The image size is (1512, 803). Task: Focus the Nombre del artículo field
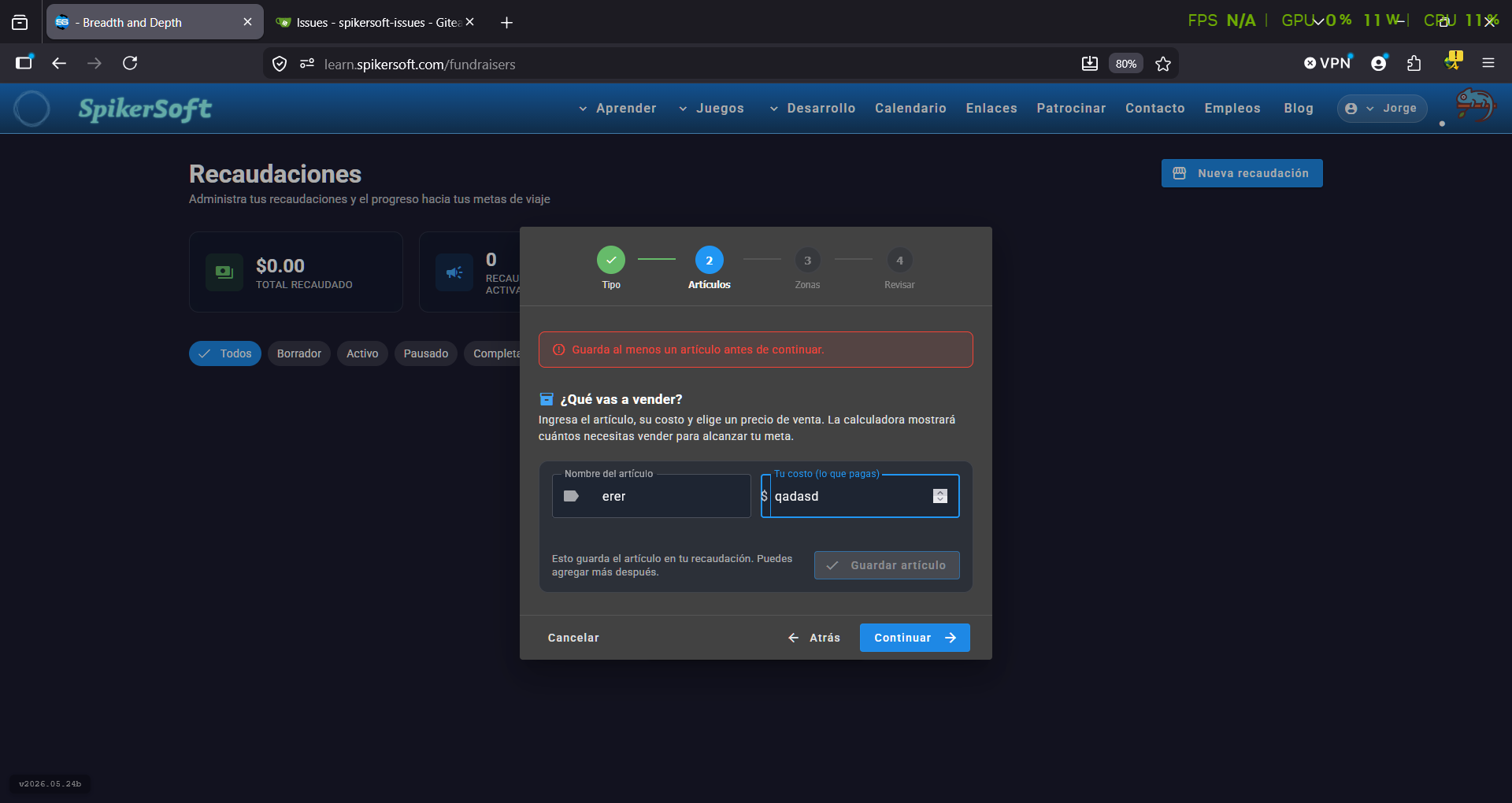point(651,496)
